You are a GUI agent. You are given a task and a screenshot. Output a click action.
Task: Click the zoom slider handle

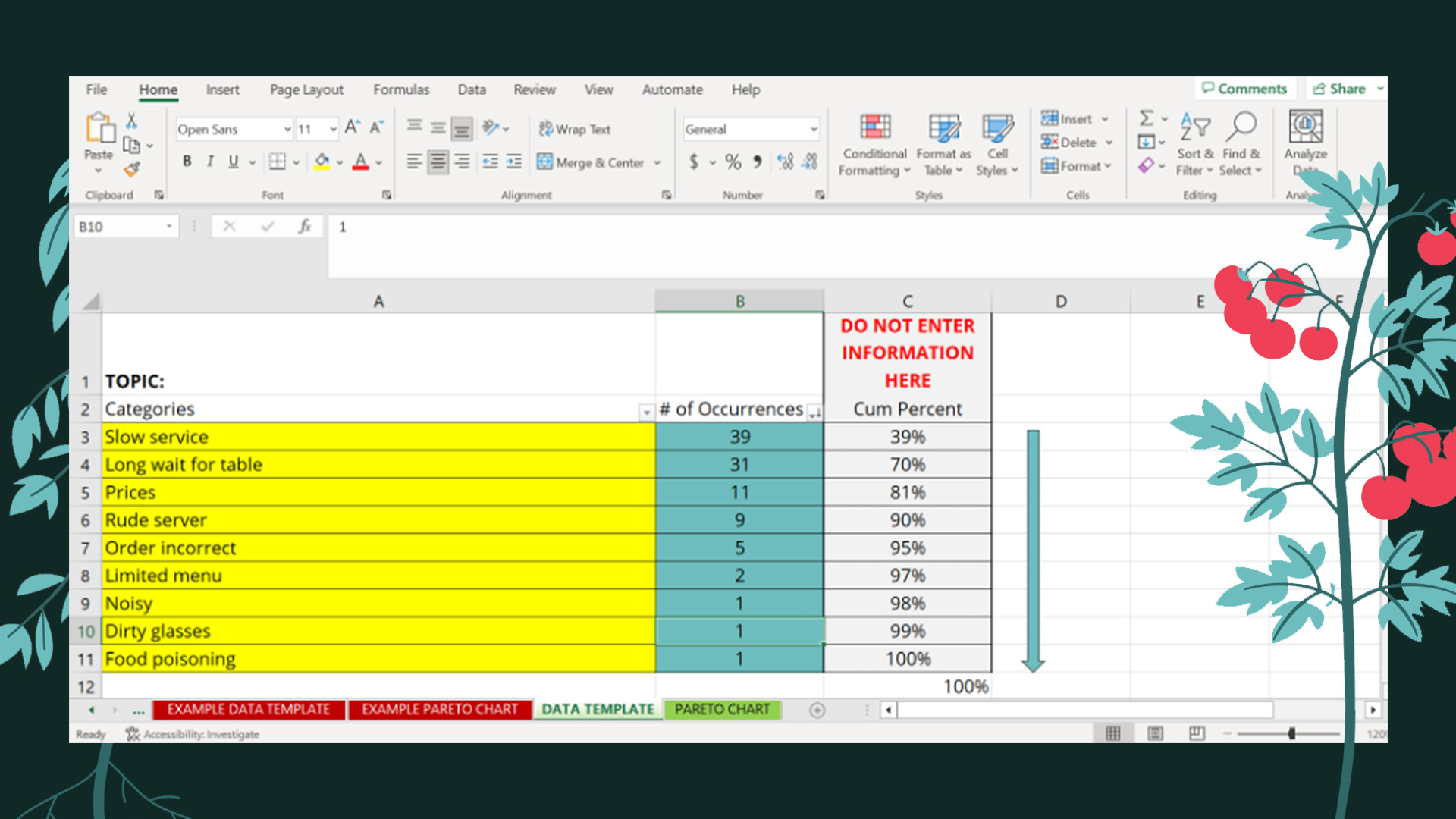pos(1291,733)
